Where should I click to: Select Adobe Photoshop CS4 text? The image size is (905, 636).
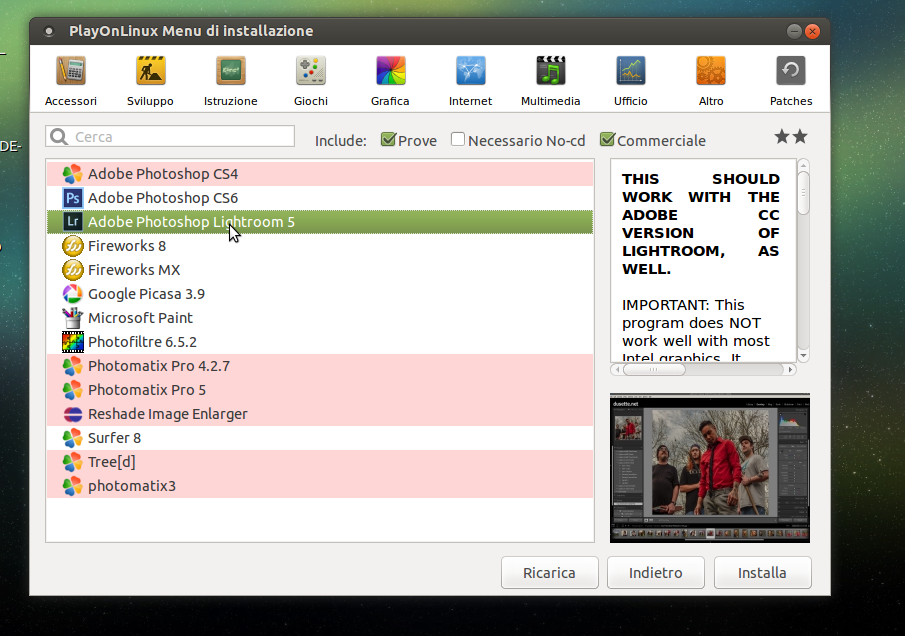click(163, 174)
